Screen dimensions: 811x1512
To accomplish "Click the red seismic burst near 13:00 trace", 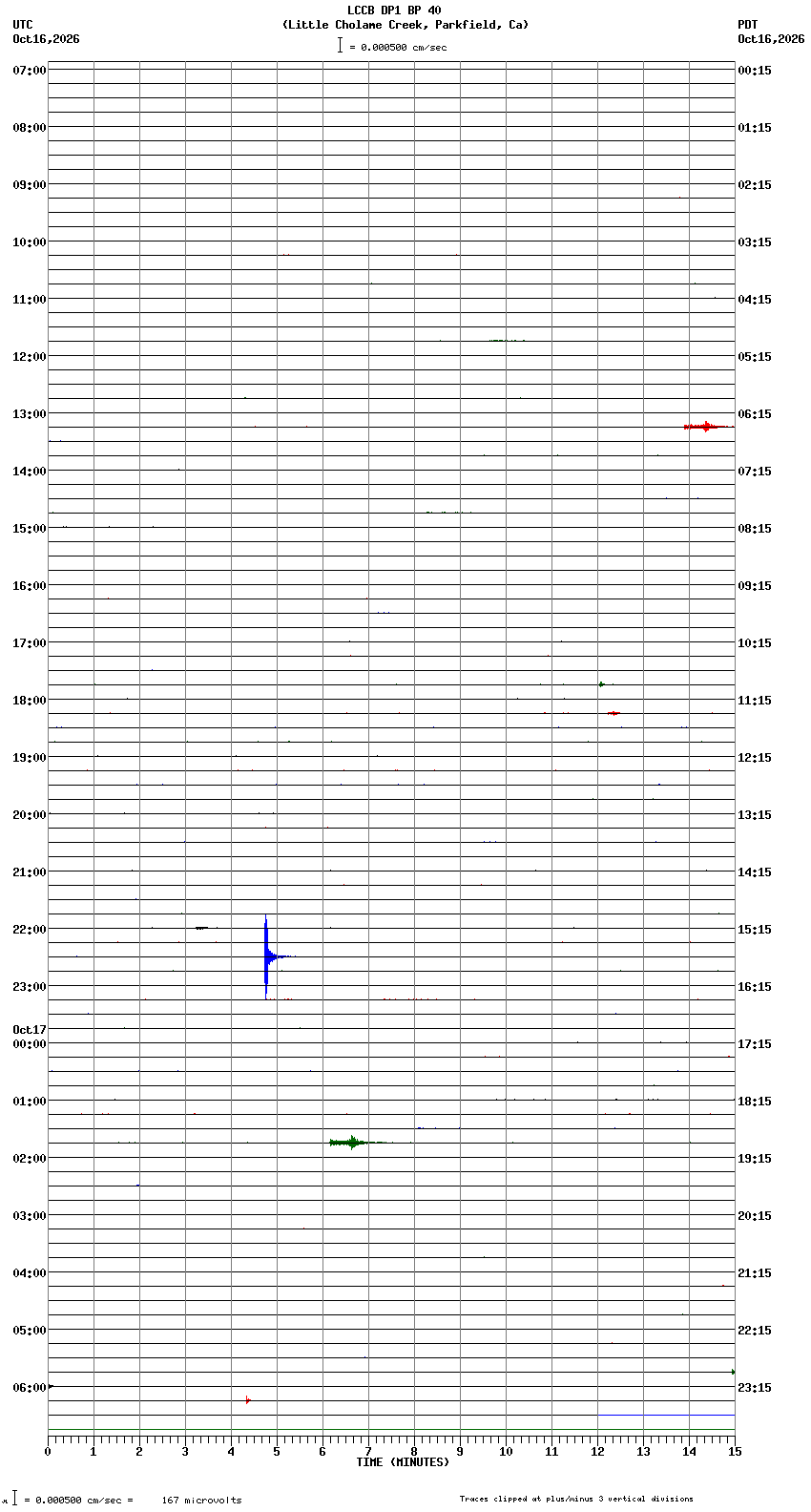I will tap(708, 427).
